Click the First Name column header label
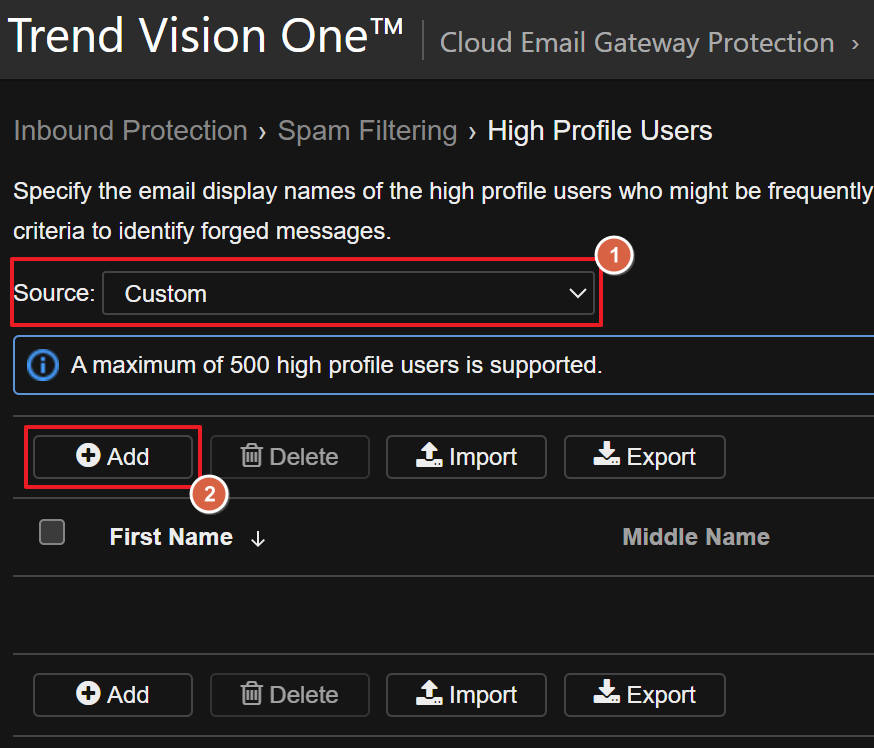874x748 pixels. (171, 537)
